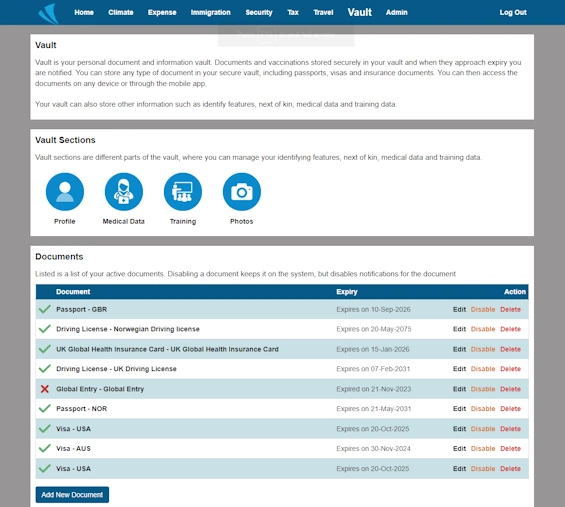Viewport: 565px width, 507px height.
Task: Disable the Passport - NOR document
Action: tap(483, 409)
